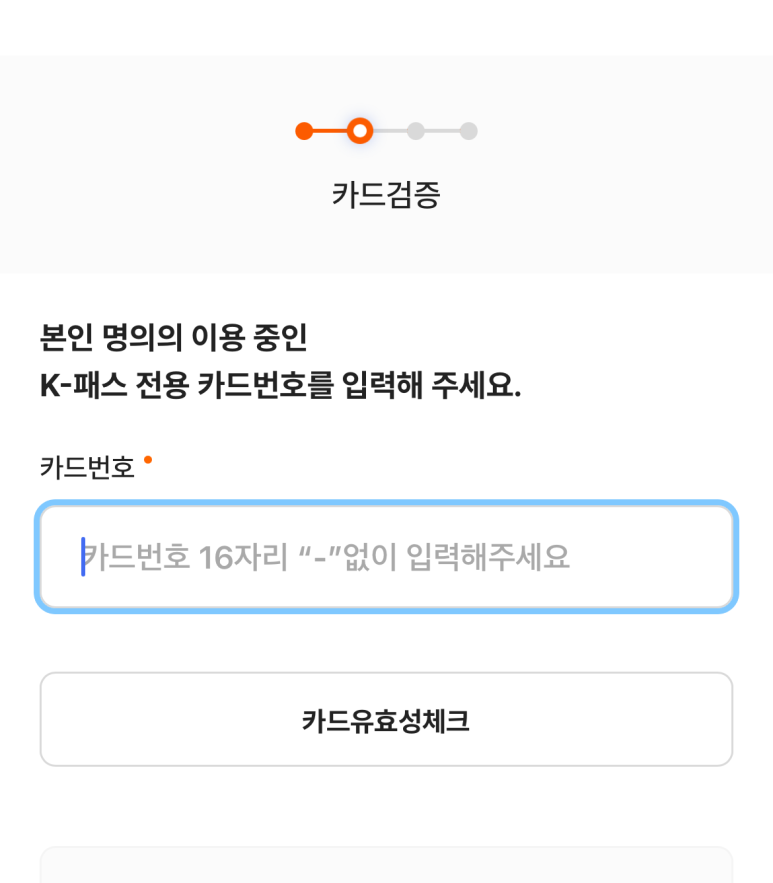The height and width of the screenshot is (883, 773).
Task: Click the third gray step dot
Action: point(416,131)
